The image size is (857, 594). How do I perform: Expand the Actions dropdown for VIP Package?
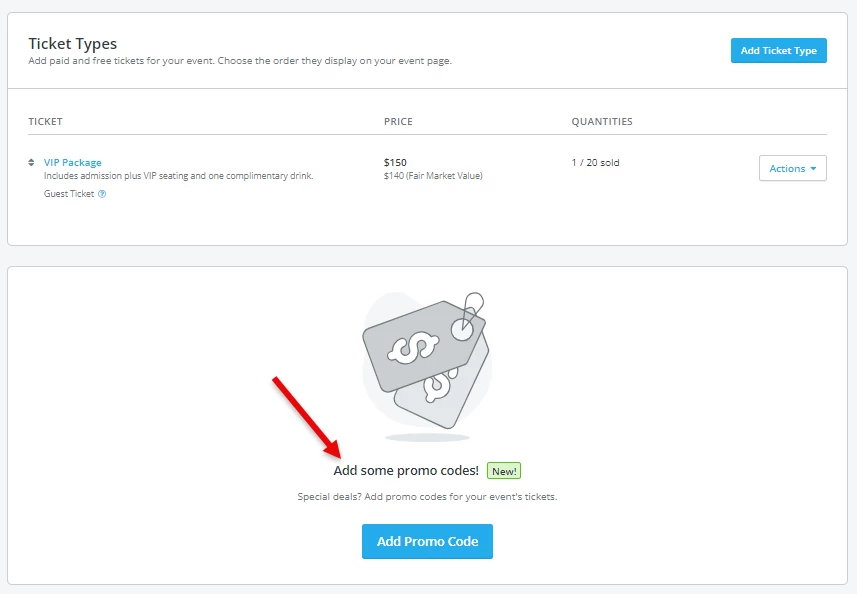792,168
